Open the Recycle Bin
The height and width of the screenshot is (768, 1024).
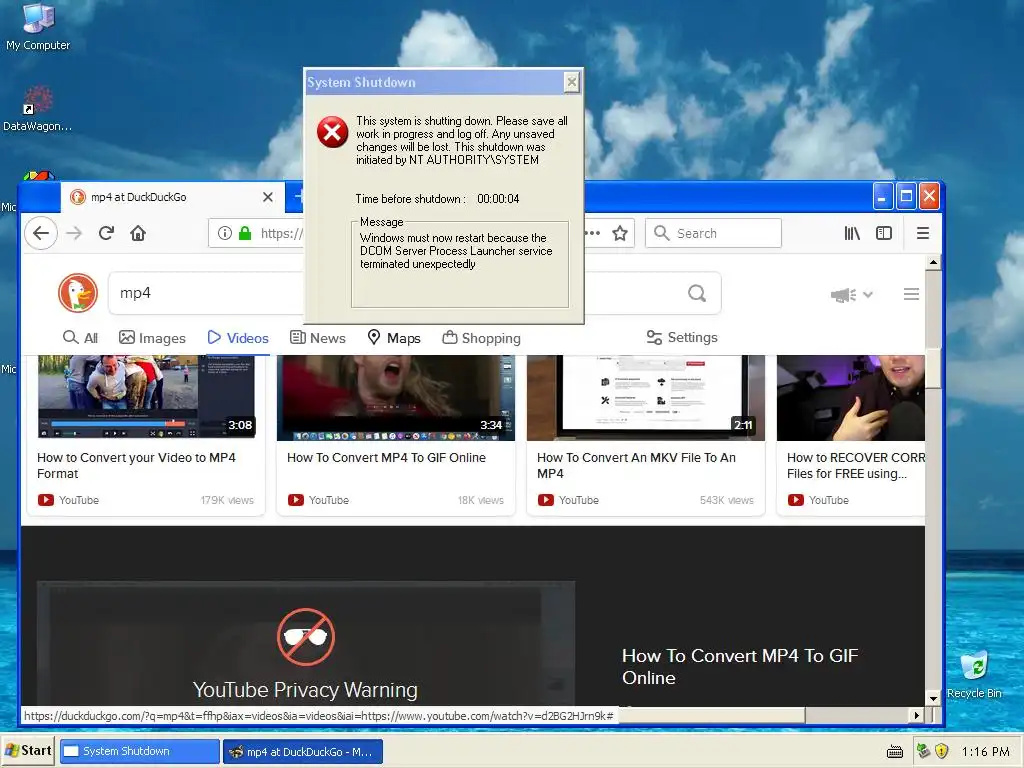point(974,674)
